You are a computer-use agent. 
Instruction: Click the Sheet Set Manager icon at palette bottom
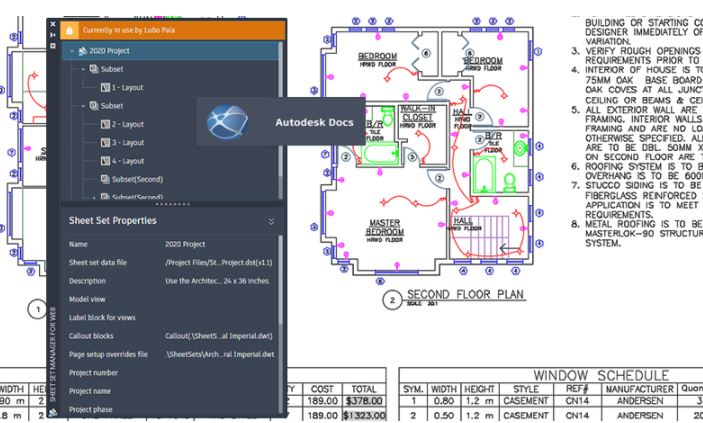[53, 412]
